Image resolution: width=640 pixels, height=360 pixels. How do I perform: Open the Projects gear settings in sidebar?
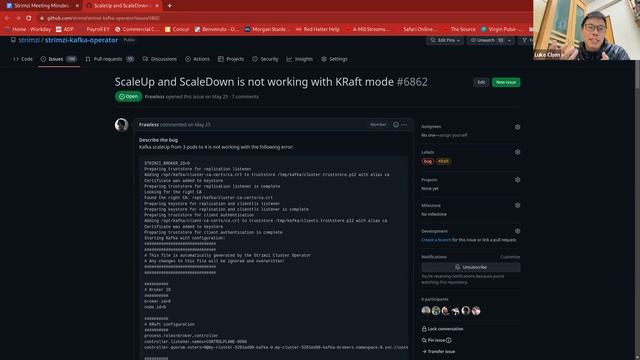[x=517, y=180]
